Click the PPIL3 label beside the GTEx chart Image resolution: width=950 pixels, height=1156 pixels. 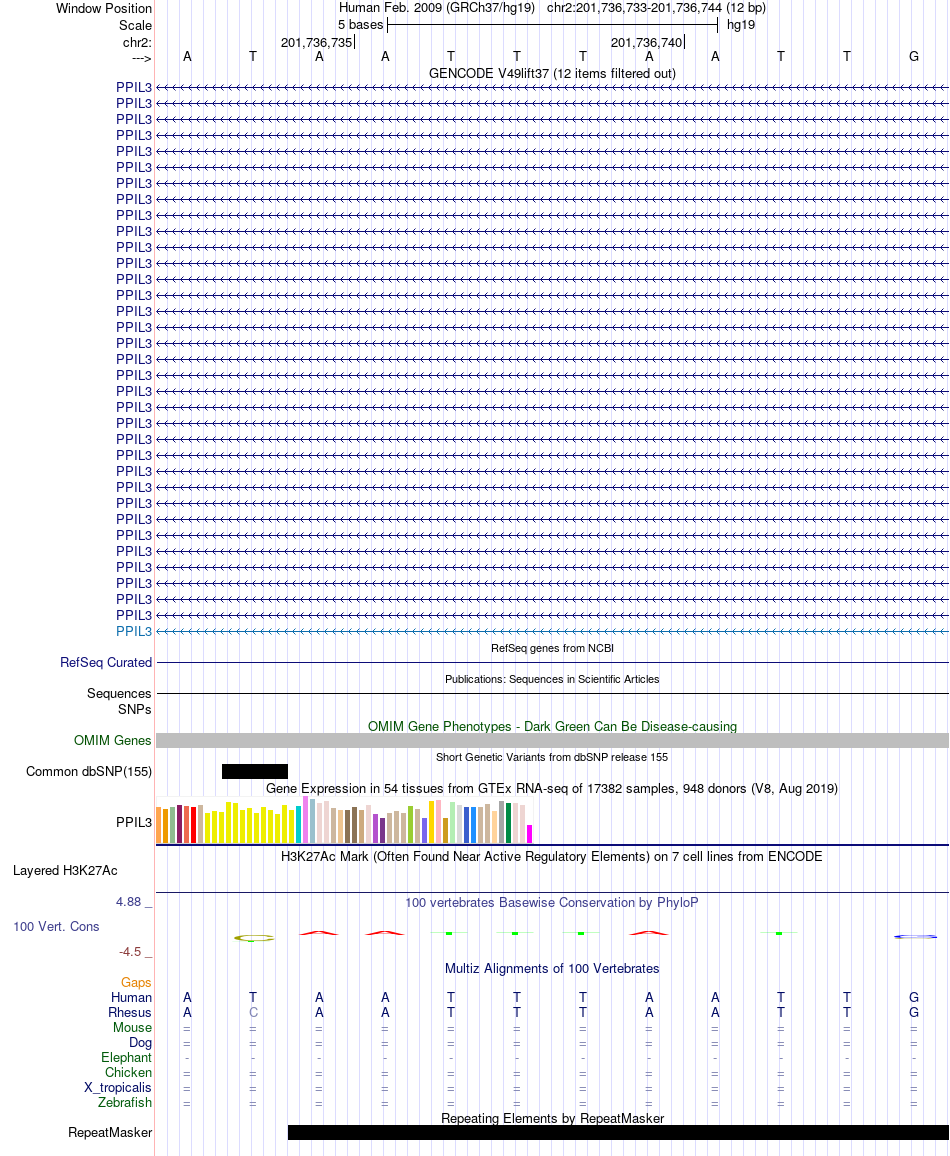point(133,822)
